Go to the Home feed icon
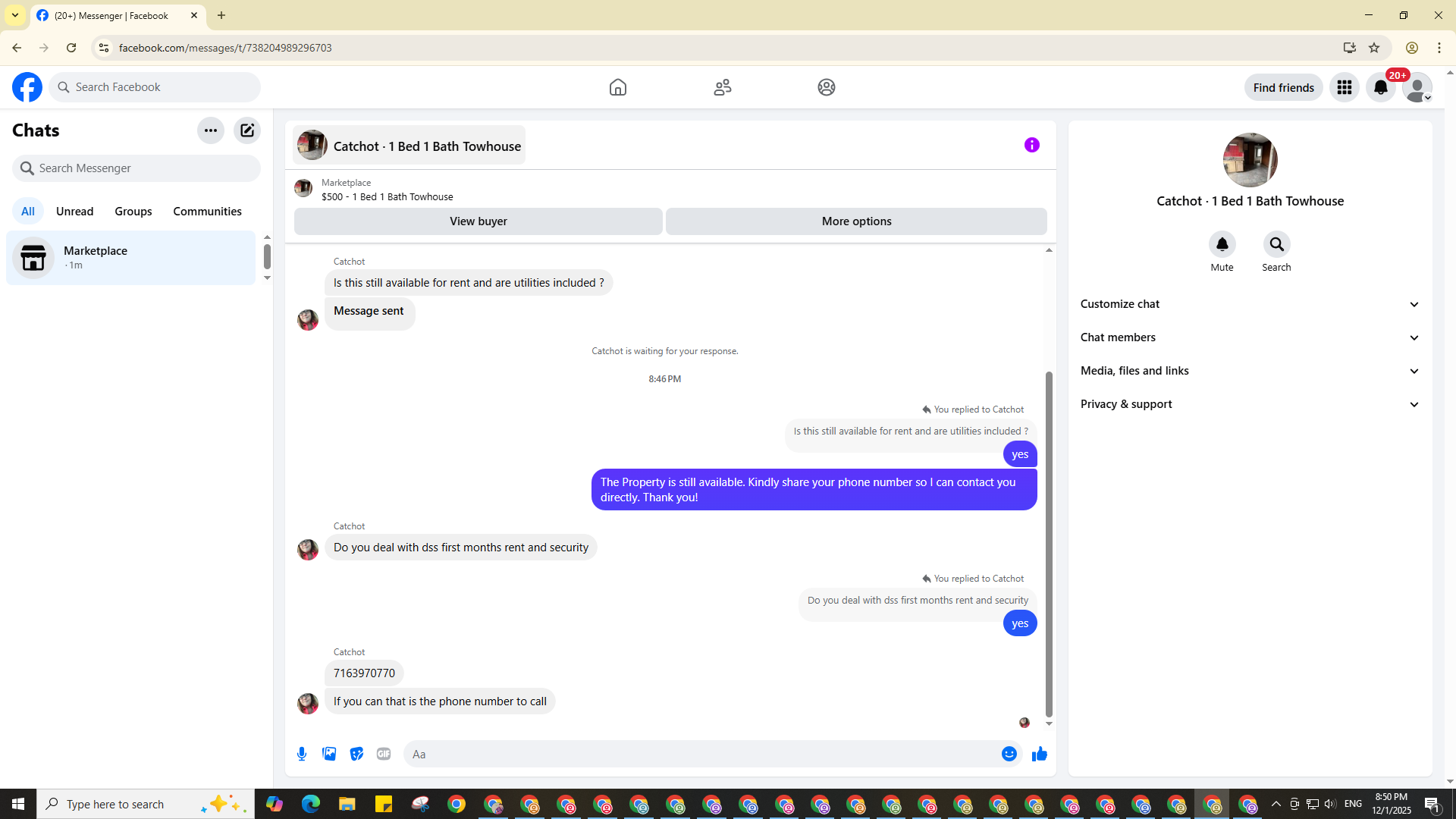 [x=618, y=87]
